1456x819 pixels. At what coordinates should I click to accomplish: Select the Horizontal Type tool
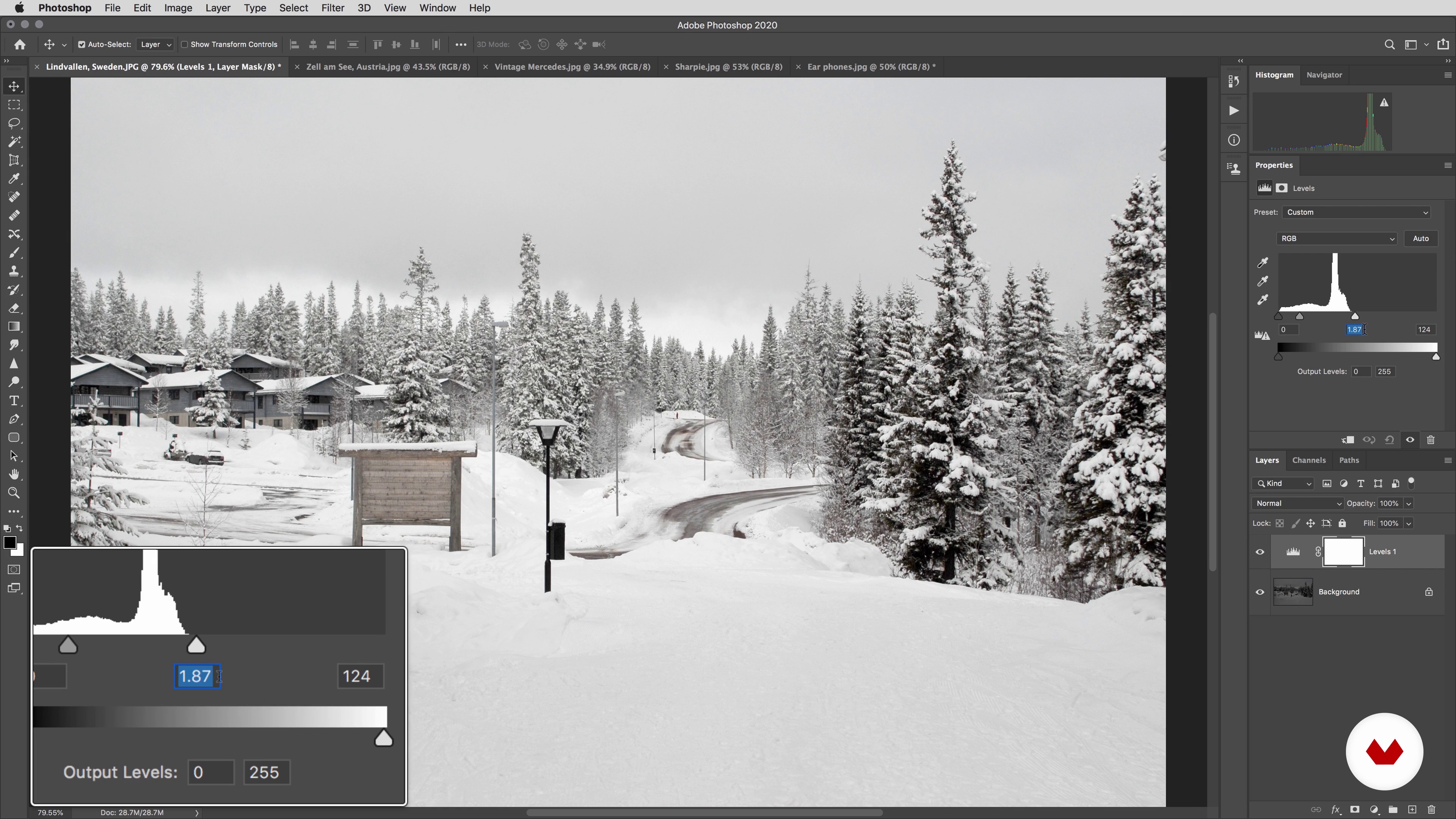[x=14, y=401]
